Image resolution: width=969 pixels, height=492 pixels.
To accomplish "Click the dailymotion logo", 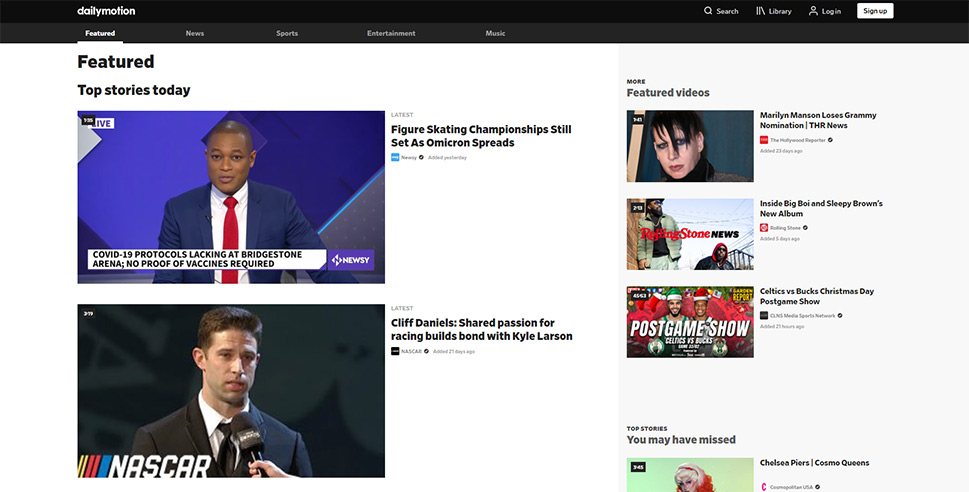I will click(x=106, y=11).
